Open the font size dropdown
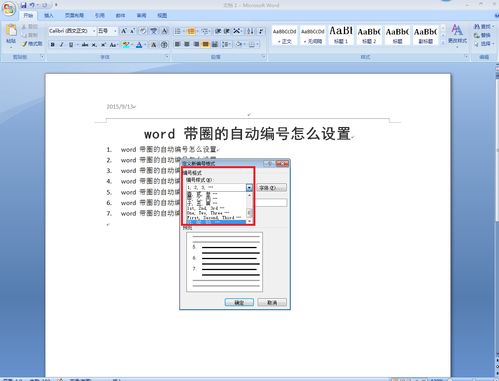 (115, 31)
